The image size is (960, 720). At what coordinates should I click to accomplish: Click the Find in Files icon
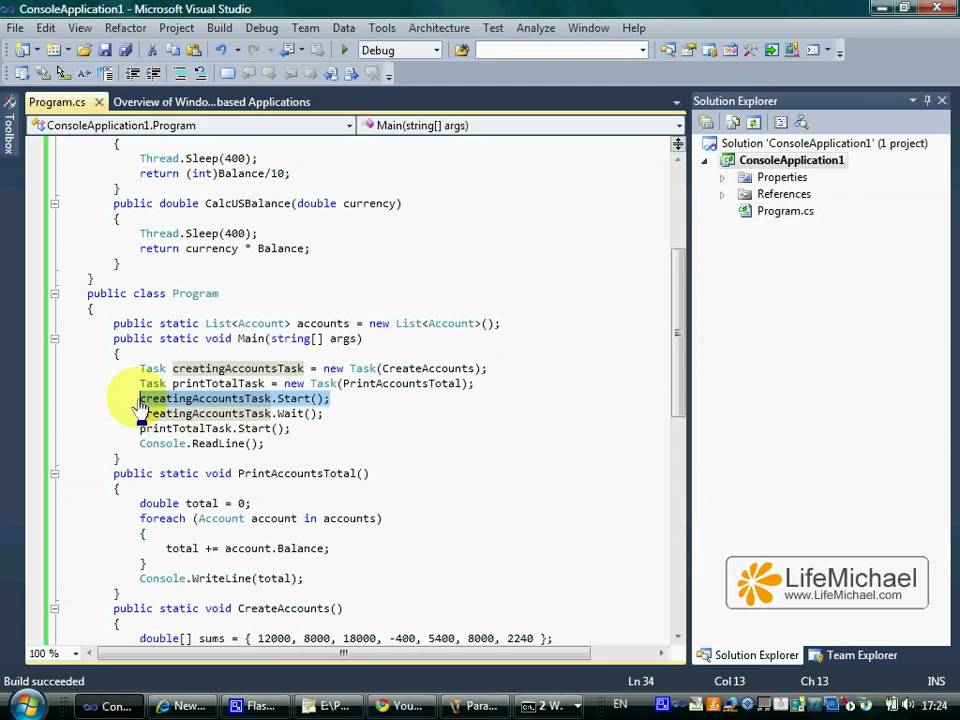[x=462, y=50]
